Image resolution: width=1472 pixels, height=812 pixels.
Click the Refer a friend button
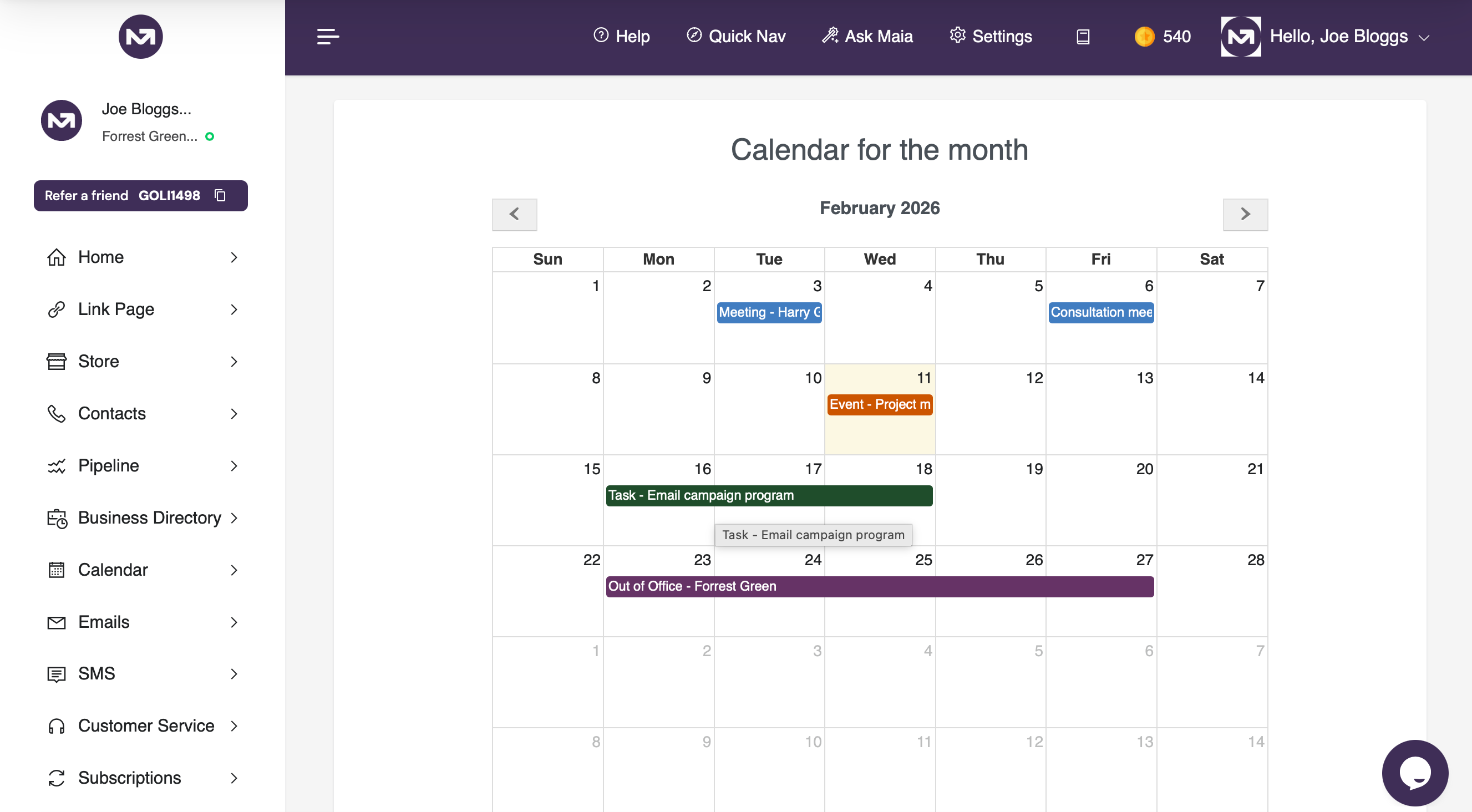pos(140,195)
